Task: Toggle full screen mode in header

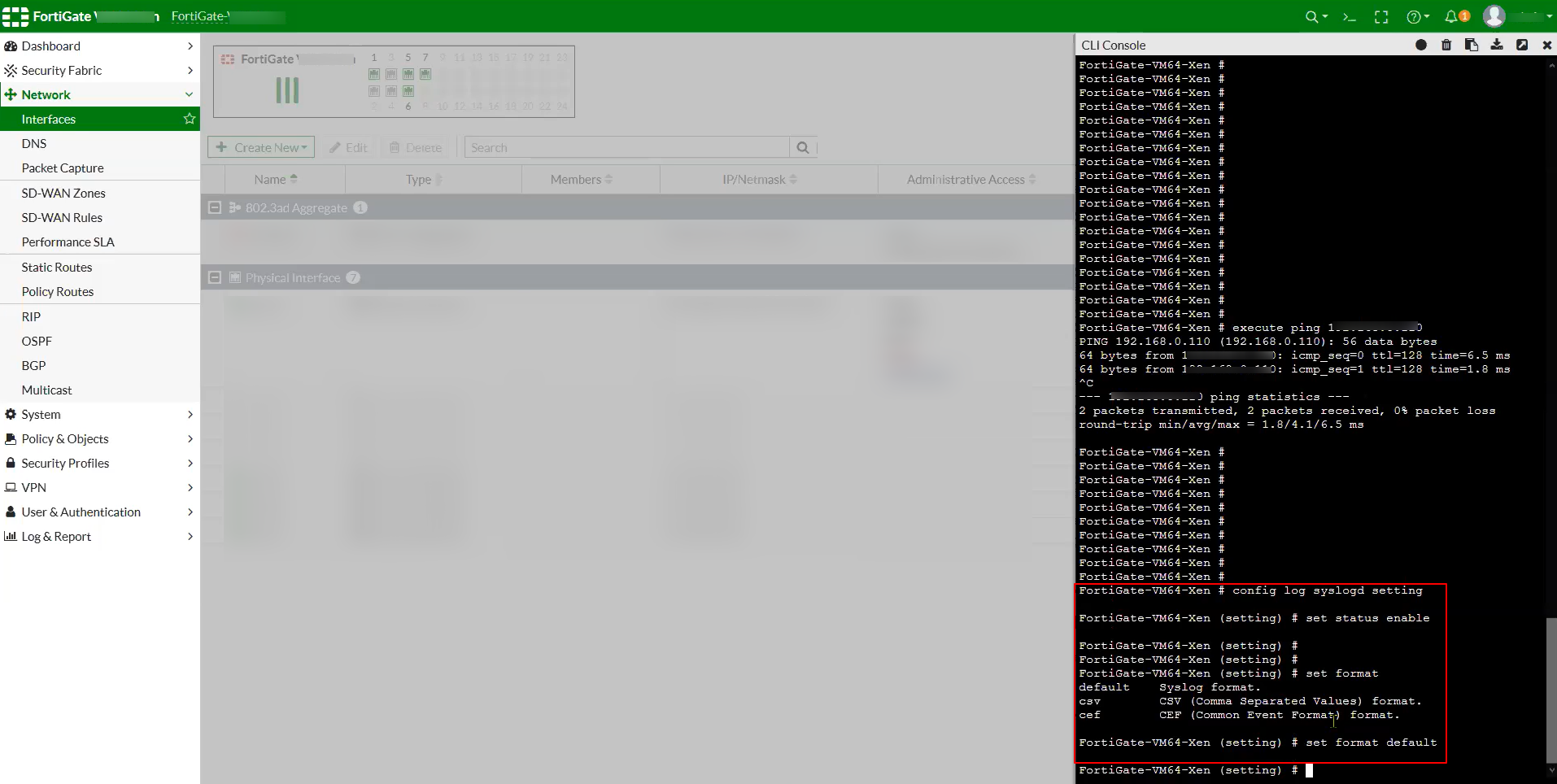Action: pos(1381,16)
